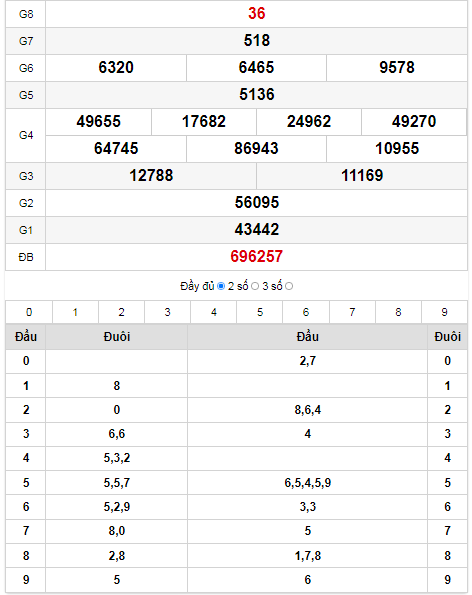Click the G1 prize number 43442

pos(256,230)
